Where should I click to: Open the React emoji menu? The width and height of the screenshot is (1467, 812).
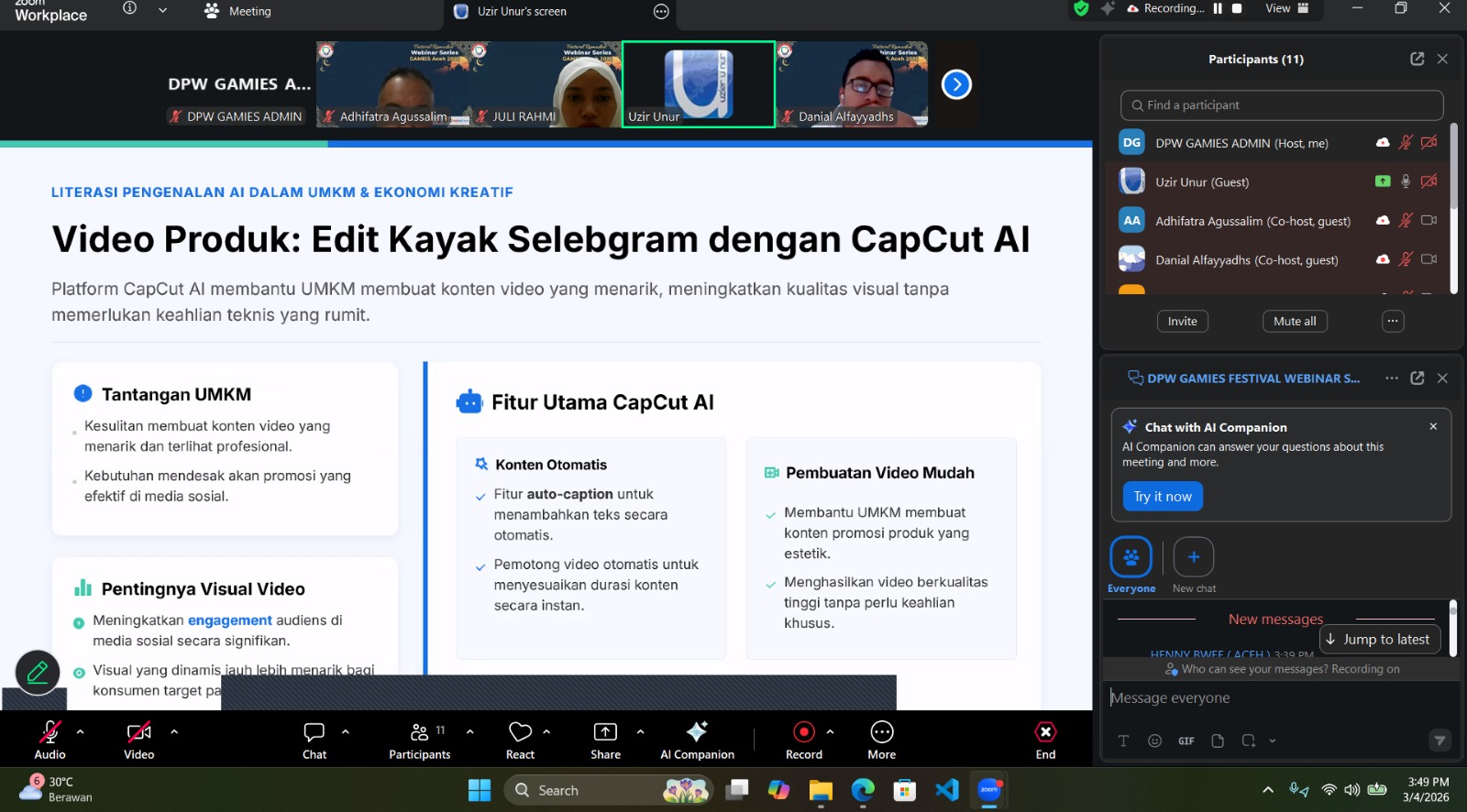point(520,732)
